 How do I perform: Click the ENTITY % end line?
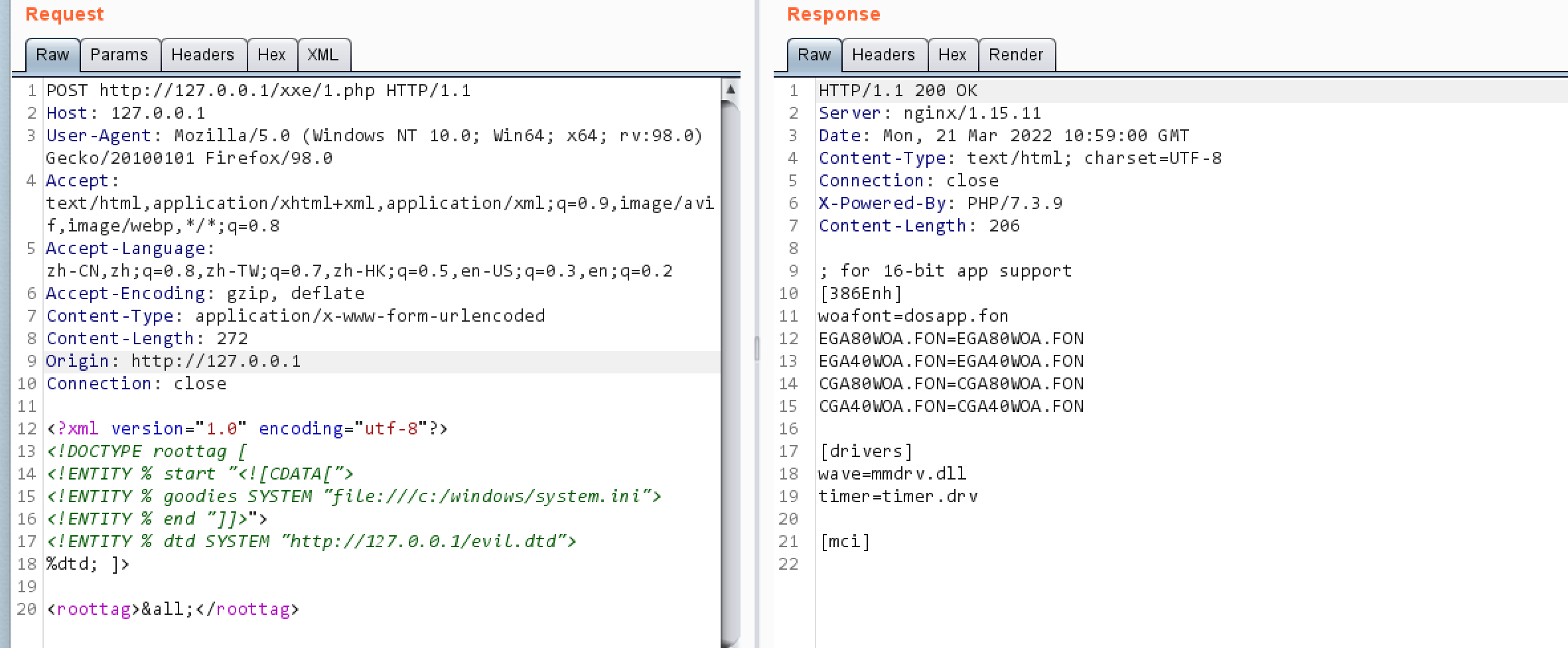click(x=157, y=519)
